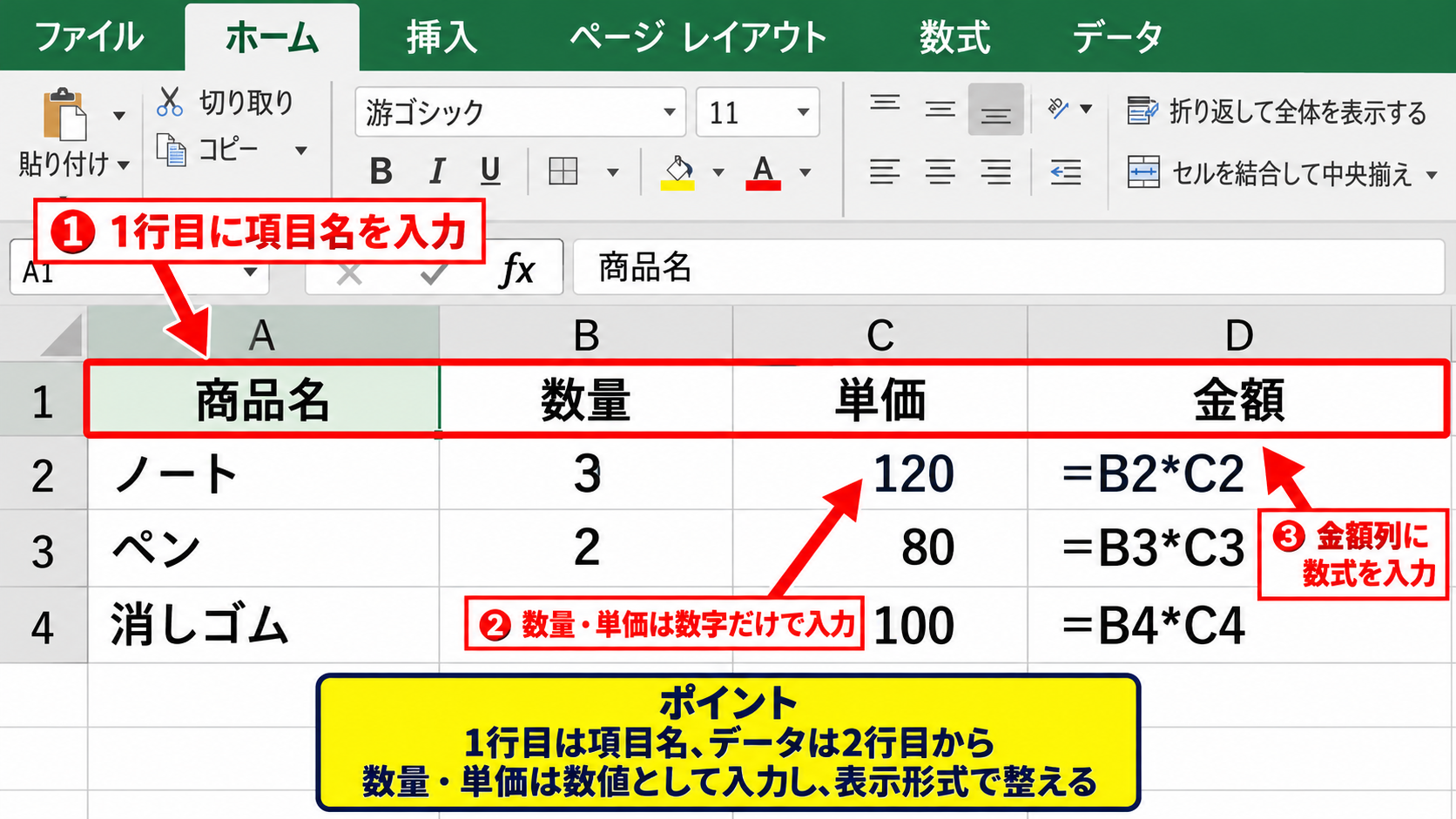
Task: Apply red font color
Action: point(763,172)
